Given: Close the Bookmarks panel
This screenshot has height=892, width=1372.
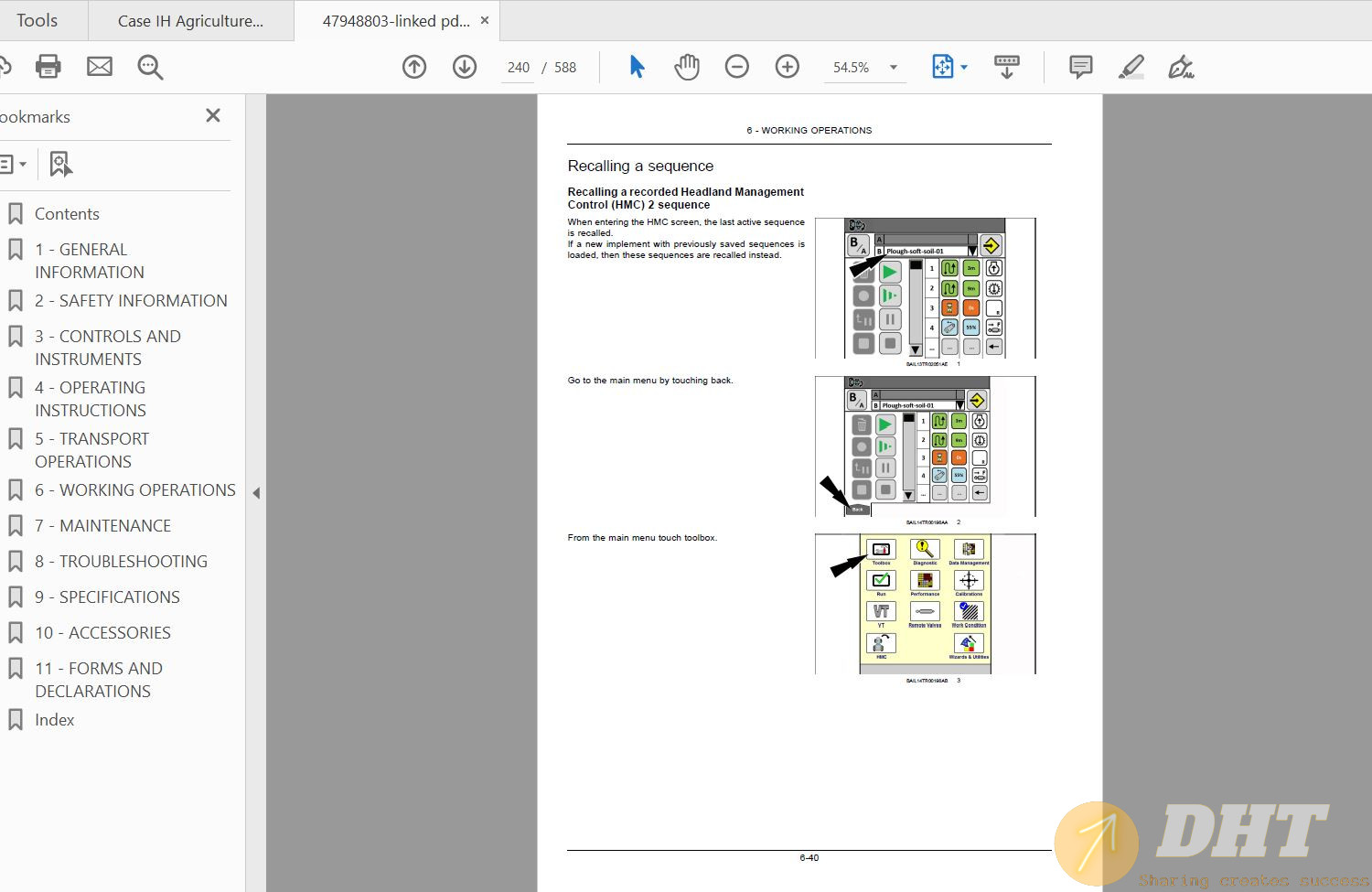Looking at the screenshot, I should (x=213, y=115).
